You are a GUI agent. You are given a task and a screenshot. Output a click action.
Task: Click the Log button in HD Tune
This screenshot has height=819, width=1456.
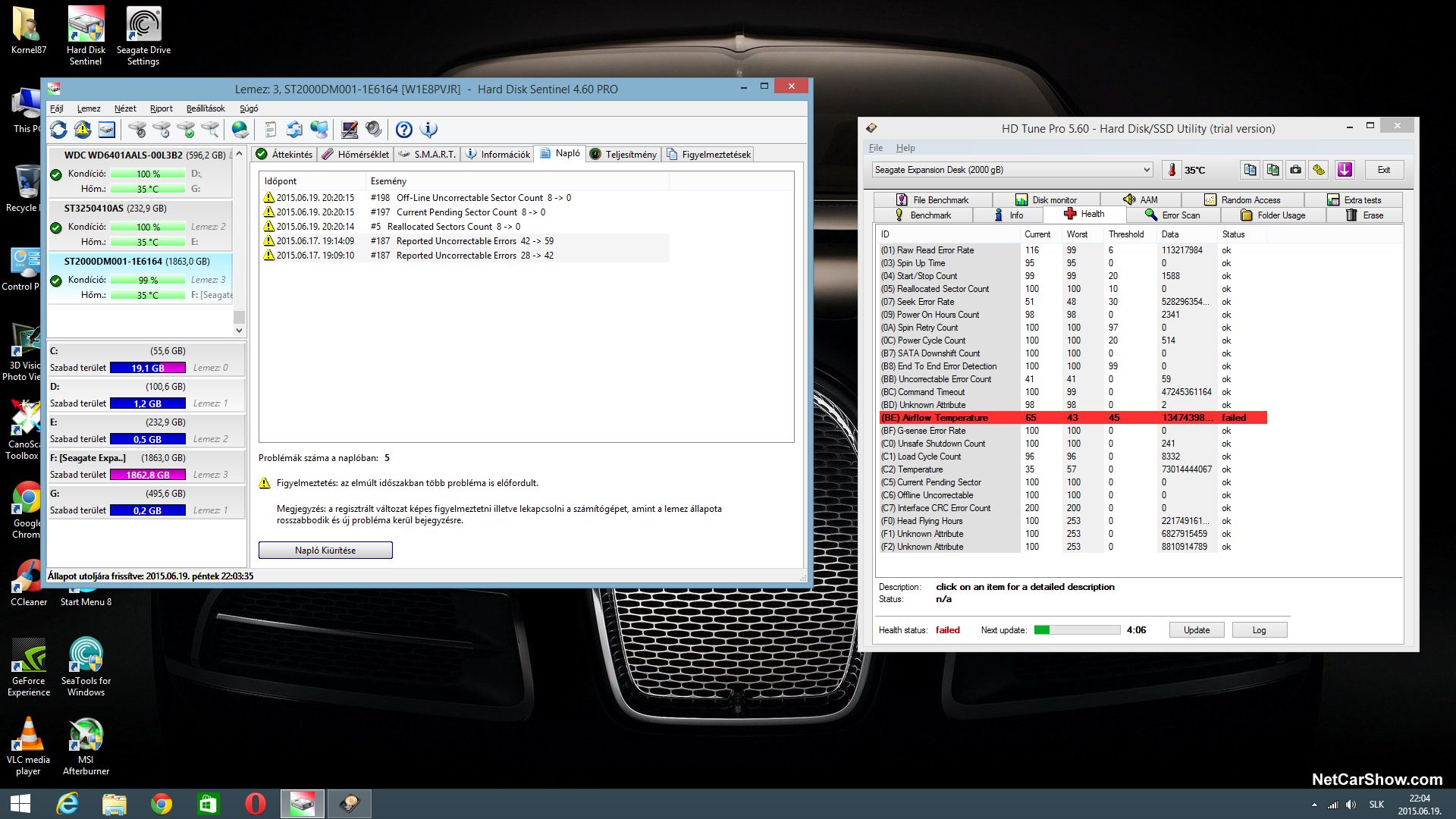click(1259, 630)
